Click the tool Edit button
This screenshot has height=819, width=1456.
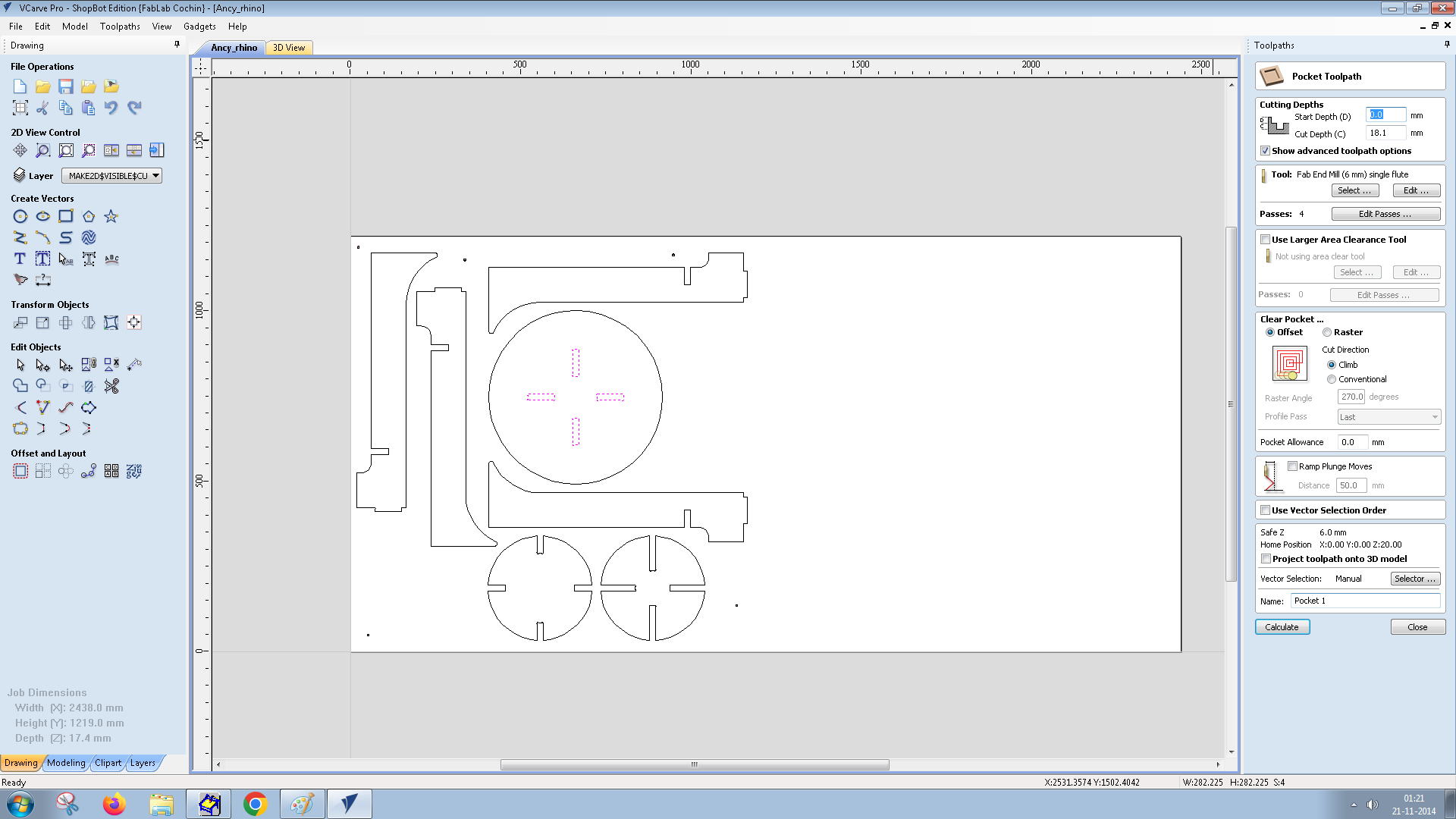1416,190
